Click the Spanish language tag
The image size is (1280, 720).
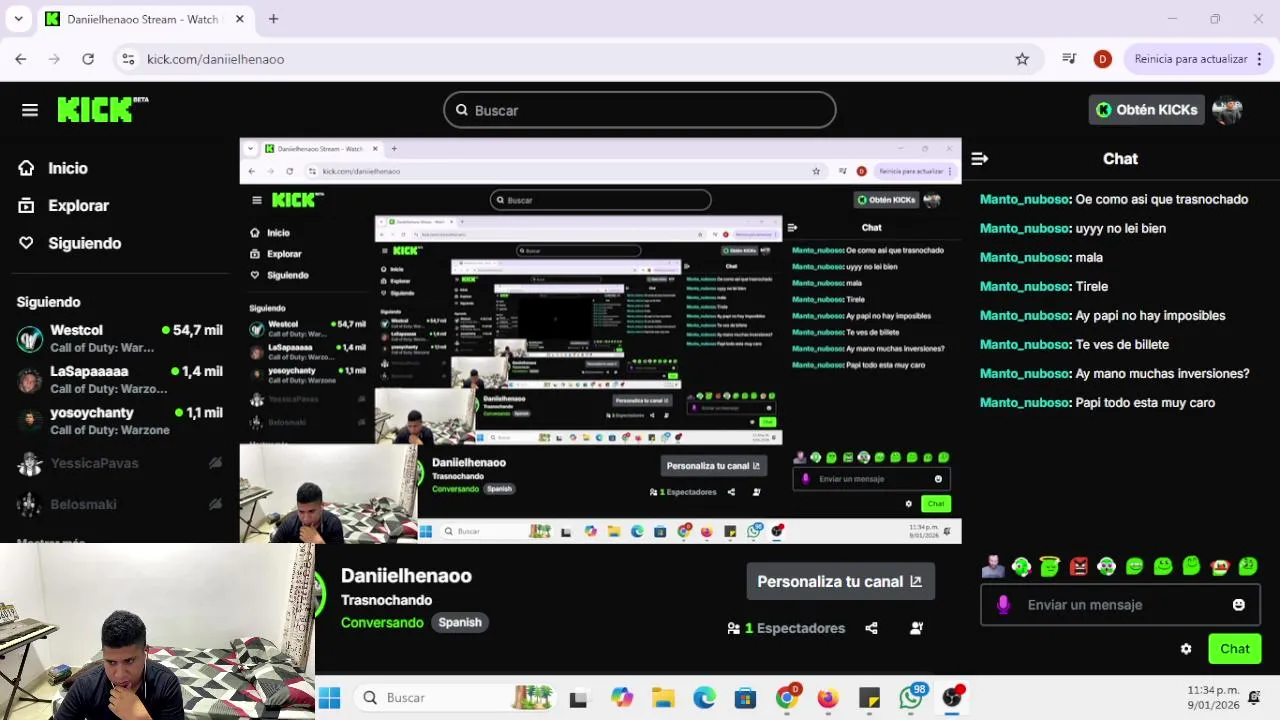tap(460, 622)
